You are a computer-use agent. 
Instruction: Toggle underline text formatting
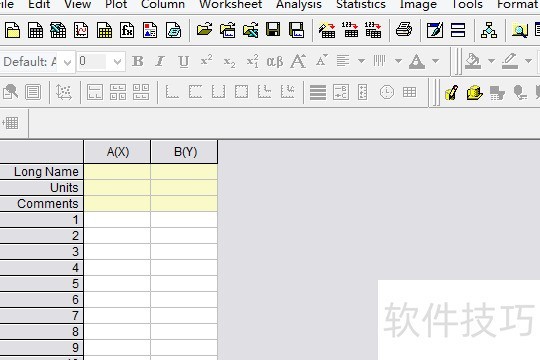183,61
